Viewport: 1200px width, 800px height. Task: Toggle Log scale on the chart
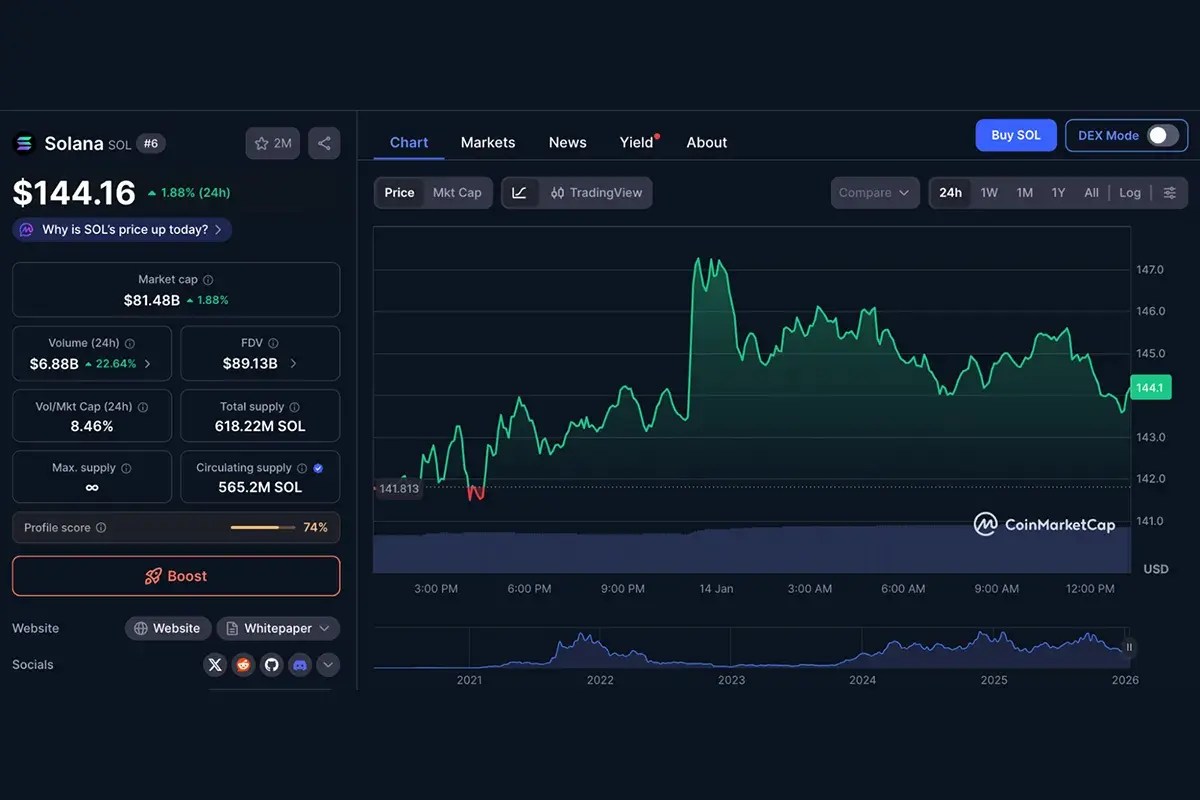pos(1129,192)
